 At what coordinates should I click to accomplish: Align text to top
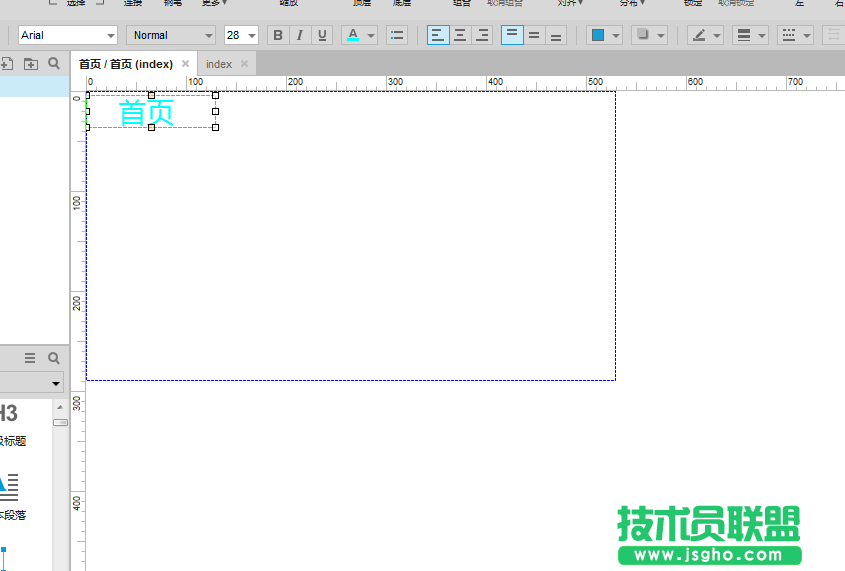tap(512, 36)
